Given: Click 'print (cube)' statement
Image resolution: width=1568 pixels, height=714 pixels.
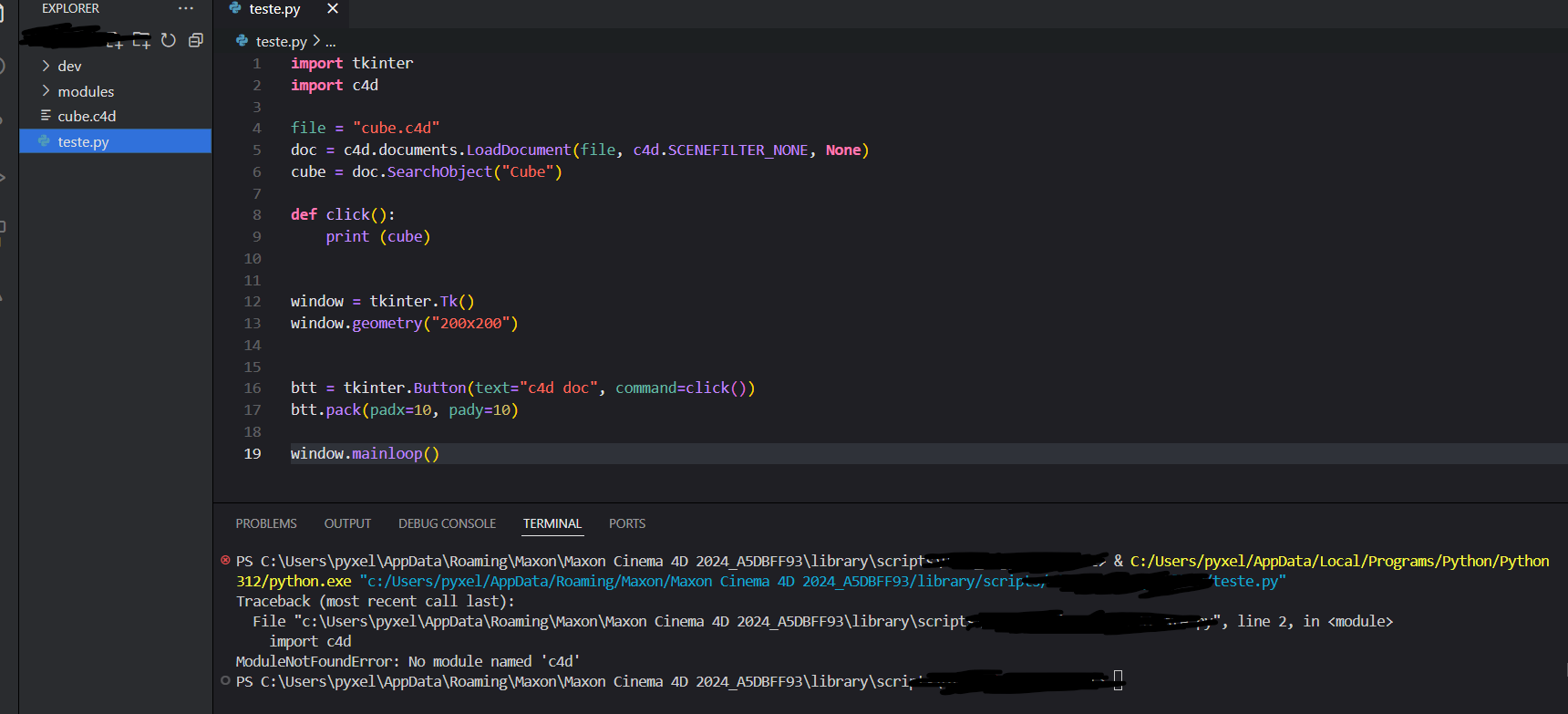Looking at the screenshot, I should coord(378,236).
